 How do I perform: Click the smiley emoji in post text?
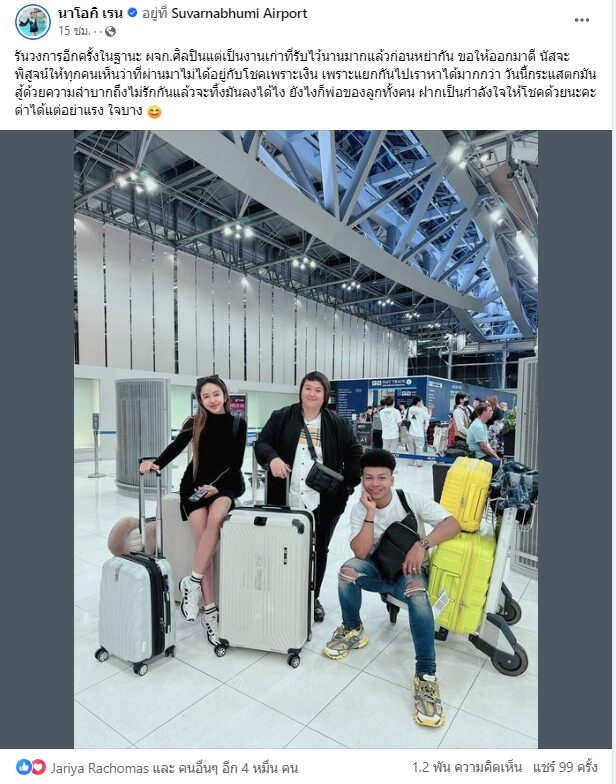click(x=155, y=112)
